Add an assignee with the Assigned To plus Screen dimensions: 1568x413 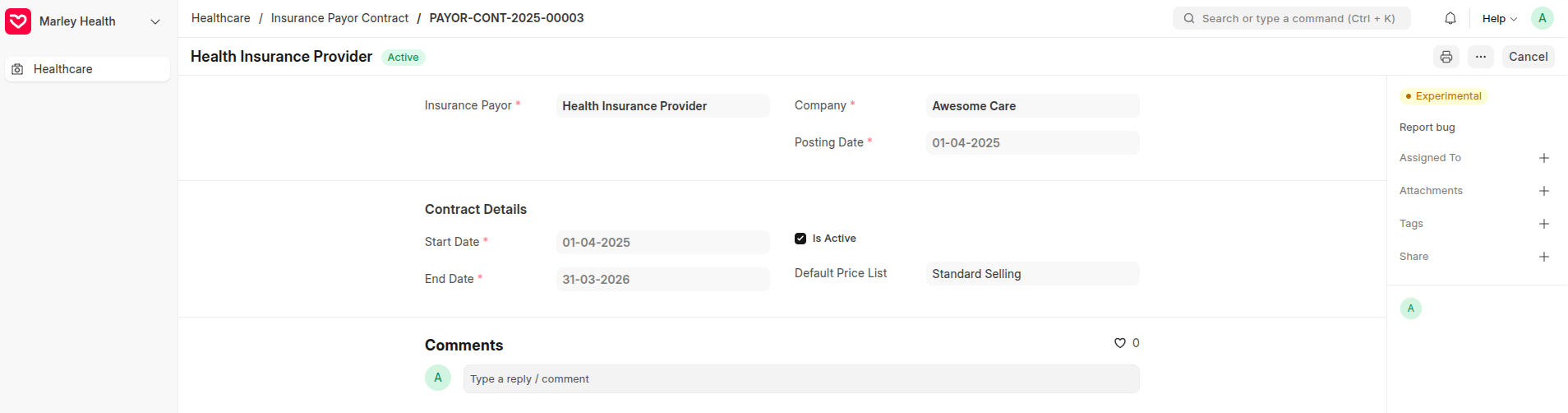(x=1544, y=158)
